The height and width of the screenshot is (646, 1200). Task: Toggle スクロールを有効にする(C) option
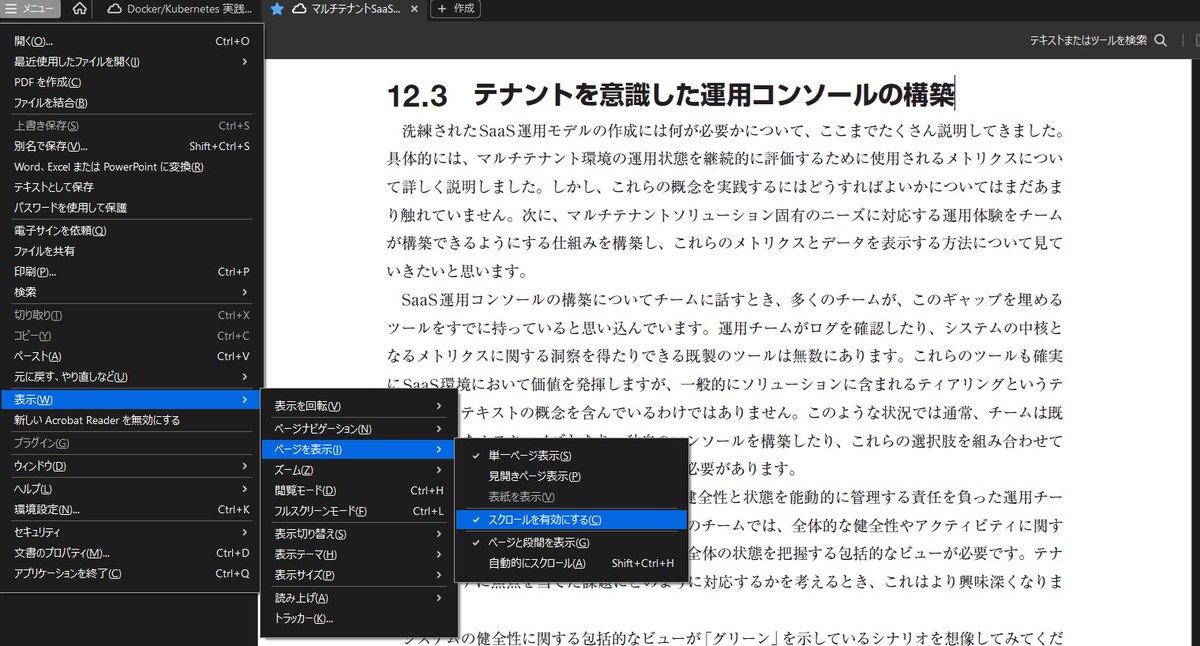[x=573, y=520]
